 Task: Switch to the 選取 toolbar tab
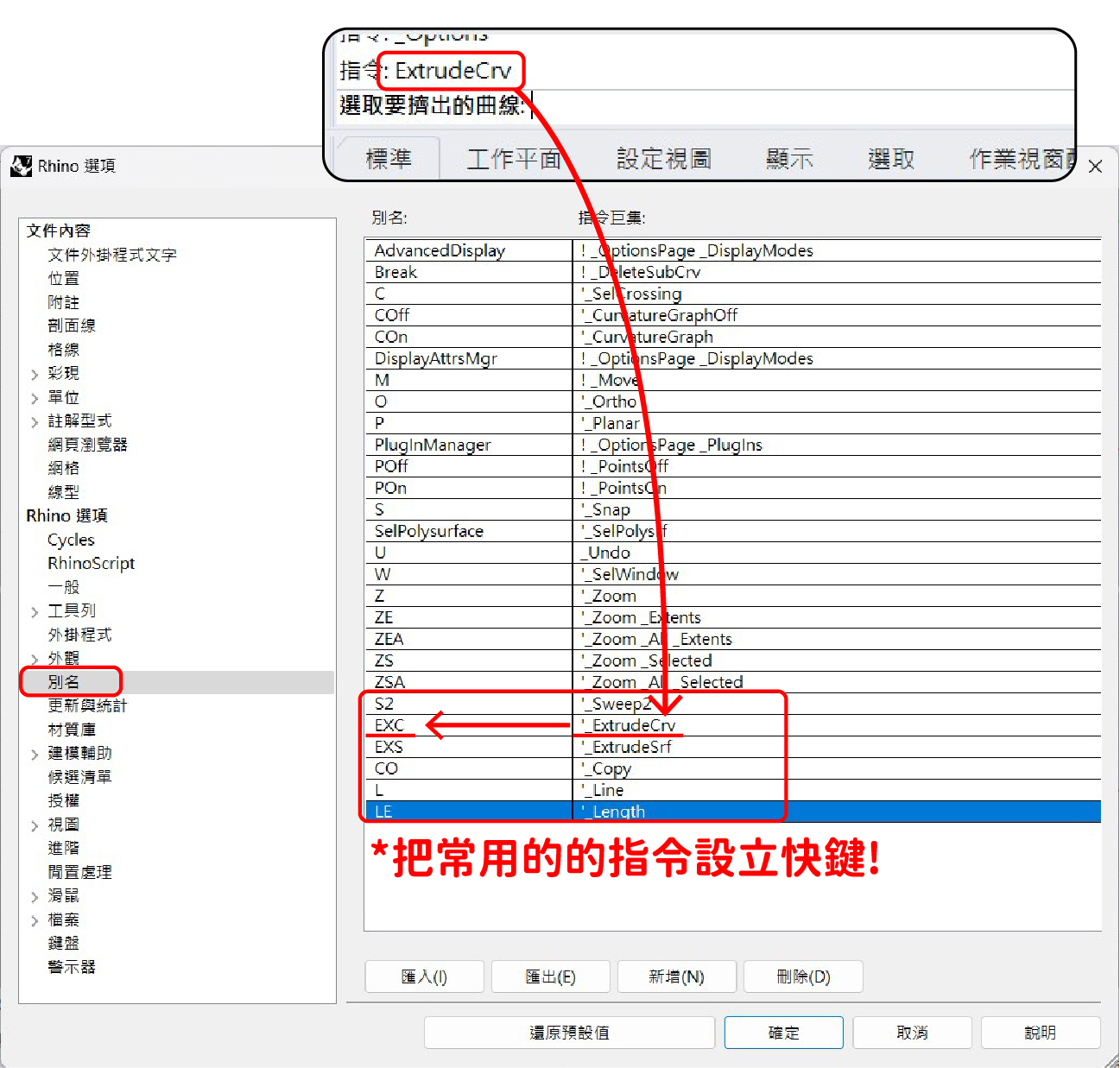[890, 159]
